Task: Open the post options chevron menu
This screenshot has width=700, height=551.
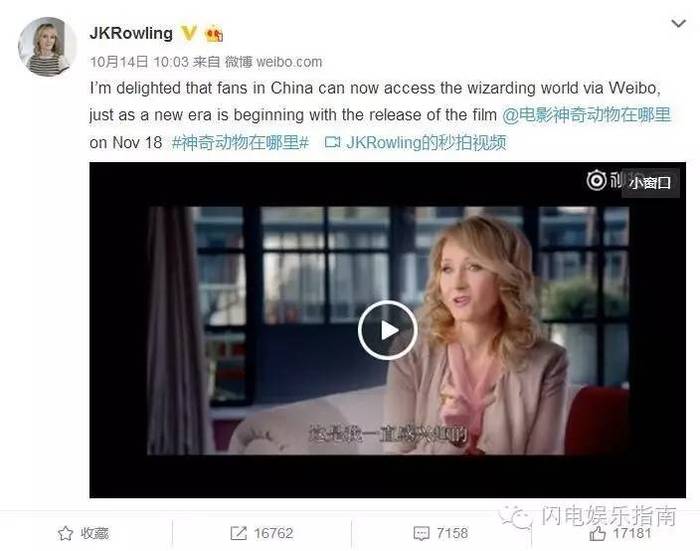Action: (x=678, y=23)
